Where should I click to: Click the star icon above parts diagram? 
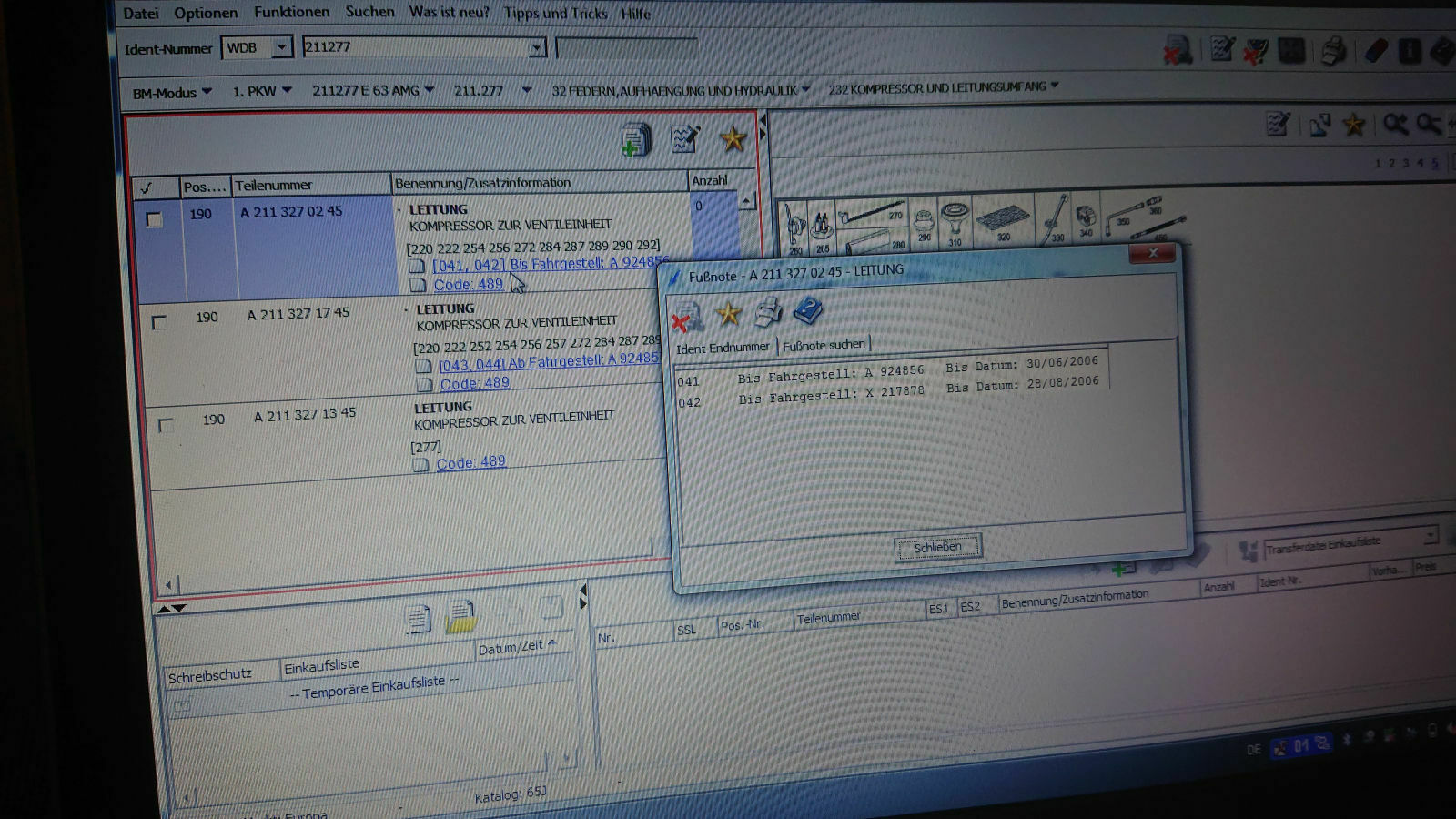tap(1353, 125)
